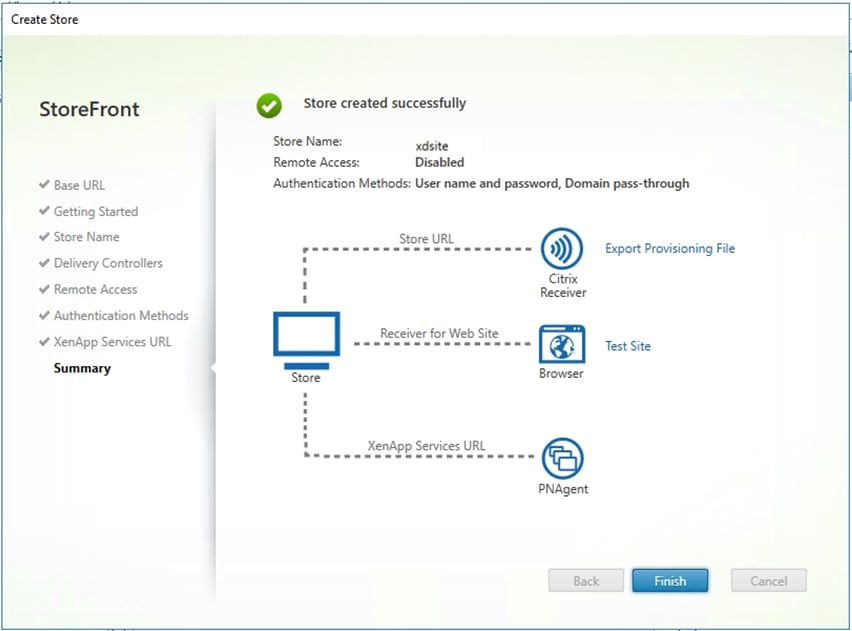Click the checkmark beside Base URL
Screen dimensions: 852x631
coord(44,185)
